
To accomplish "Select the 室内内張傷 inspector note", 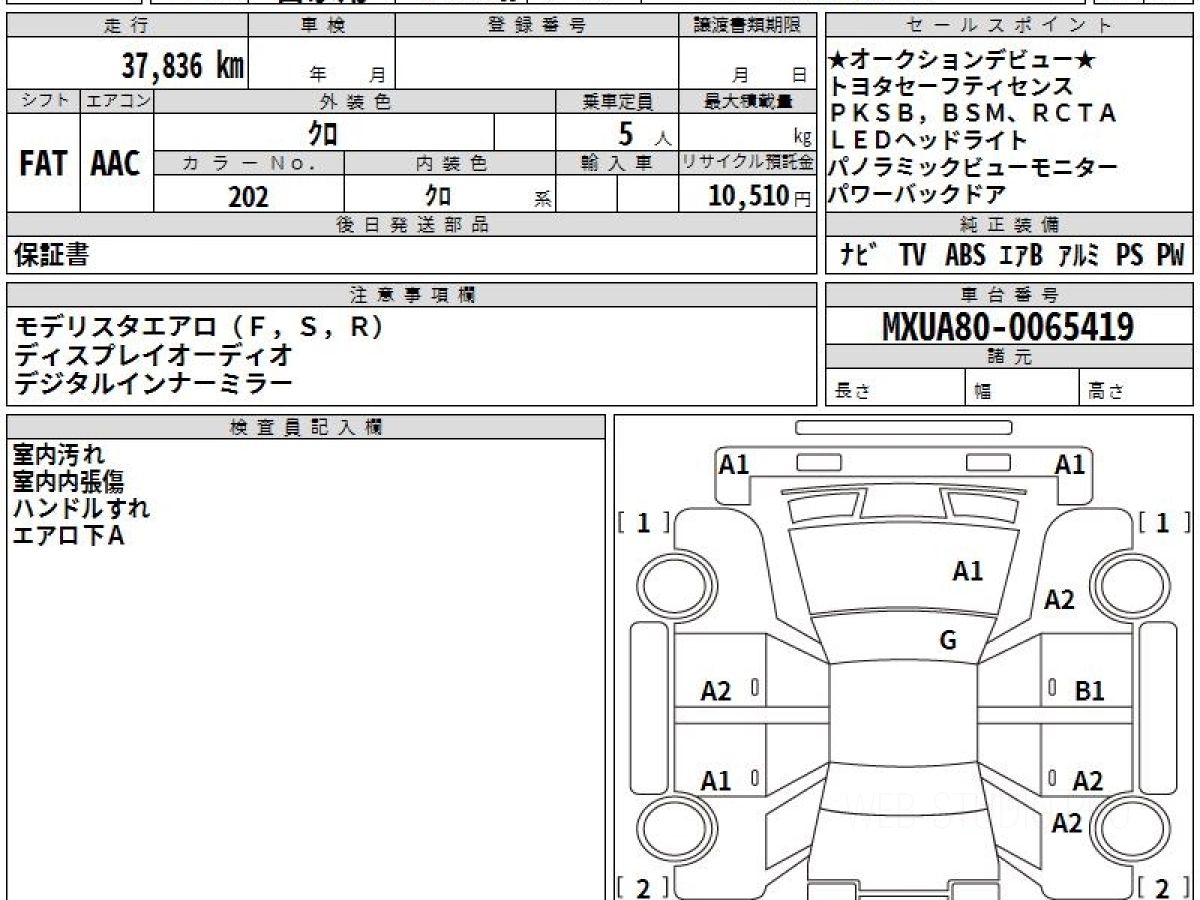I will coord(68,482).
